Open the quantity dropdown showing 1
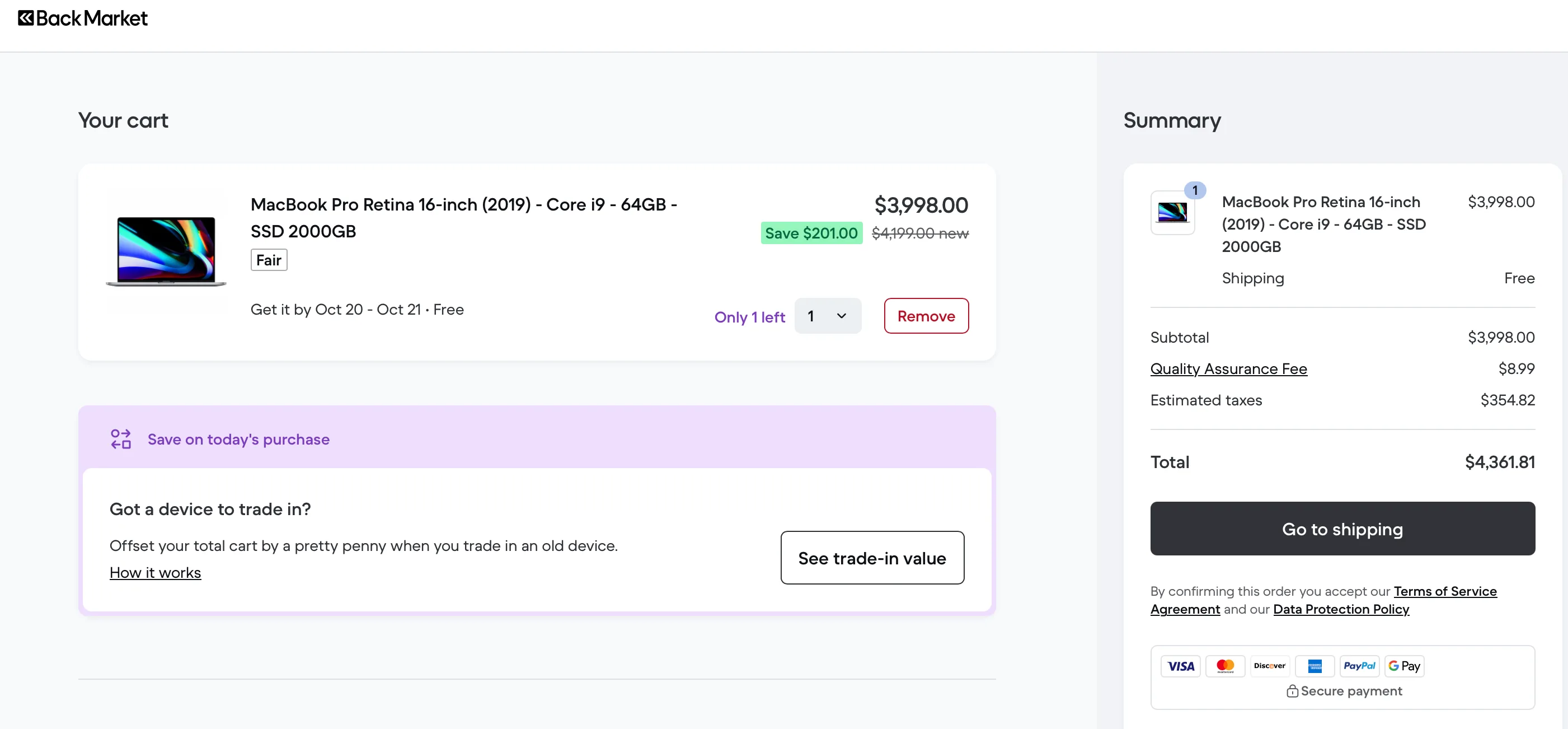This screenshot has width=1568, height=729. (827, 316)
